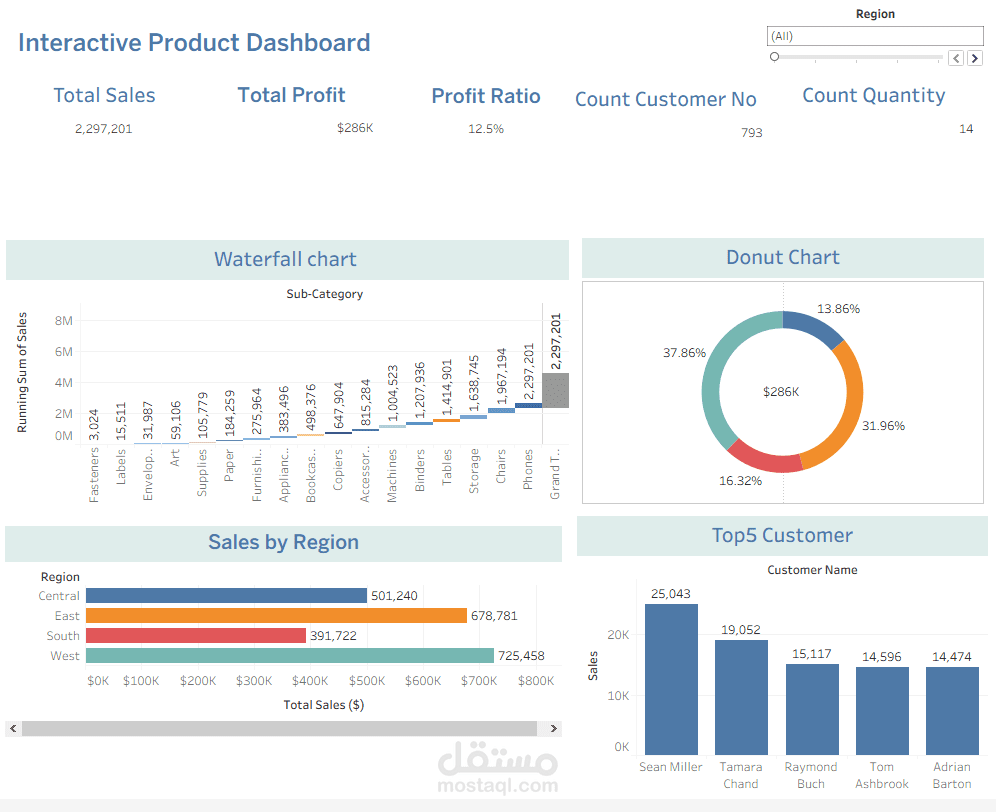The height and width of the screenshot is (812, 996).
Task: Click the Total Sales value 2,297,201
Action: click(104, 128)
